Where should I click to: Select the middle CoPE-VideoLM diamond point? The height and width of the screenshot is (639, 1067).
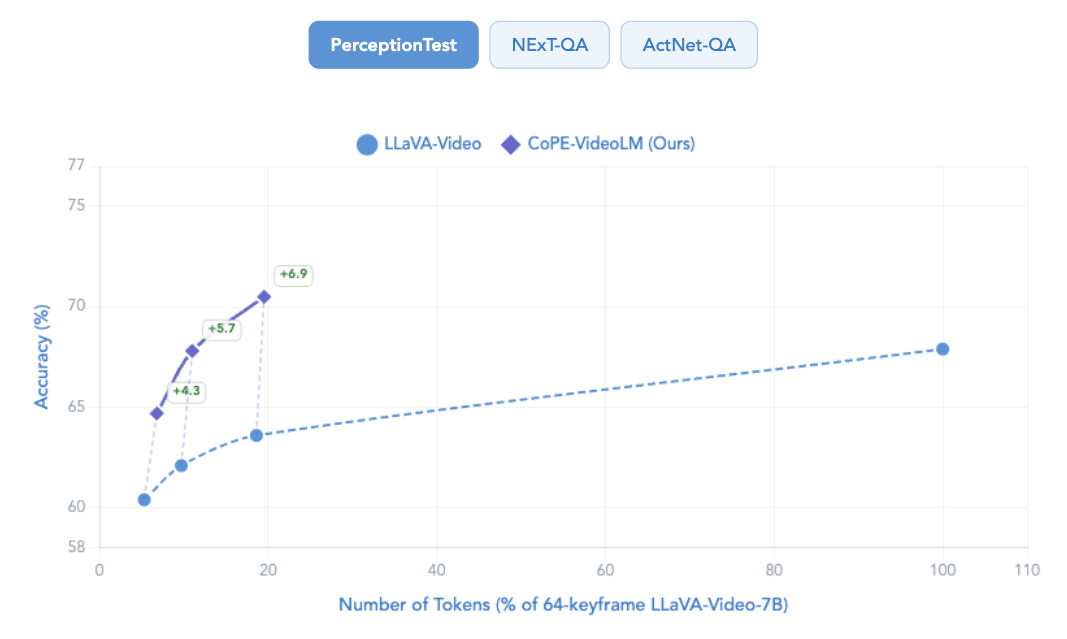click(x=192, y=350)
